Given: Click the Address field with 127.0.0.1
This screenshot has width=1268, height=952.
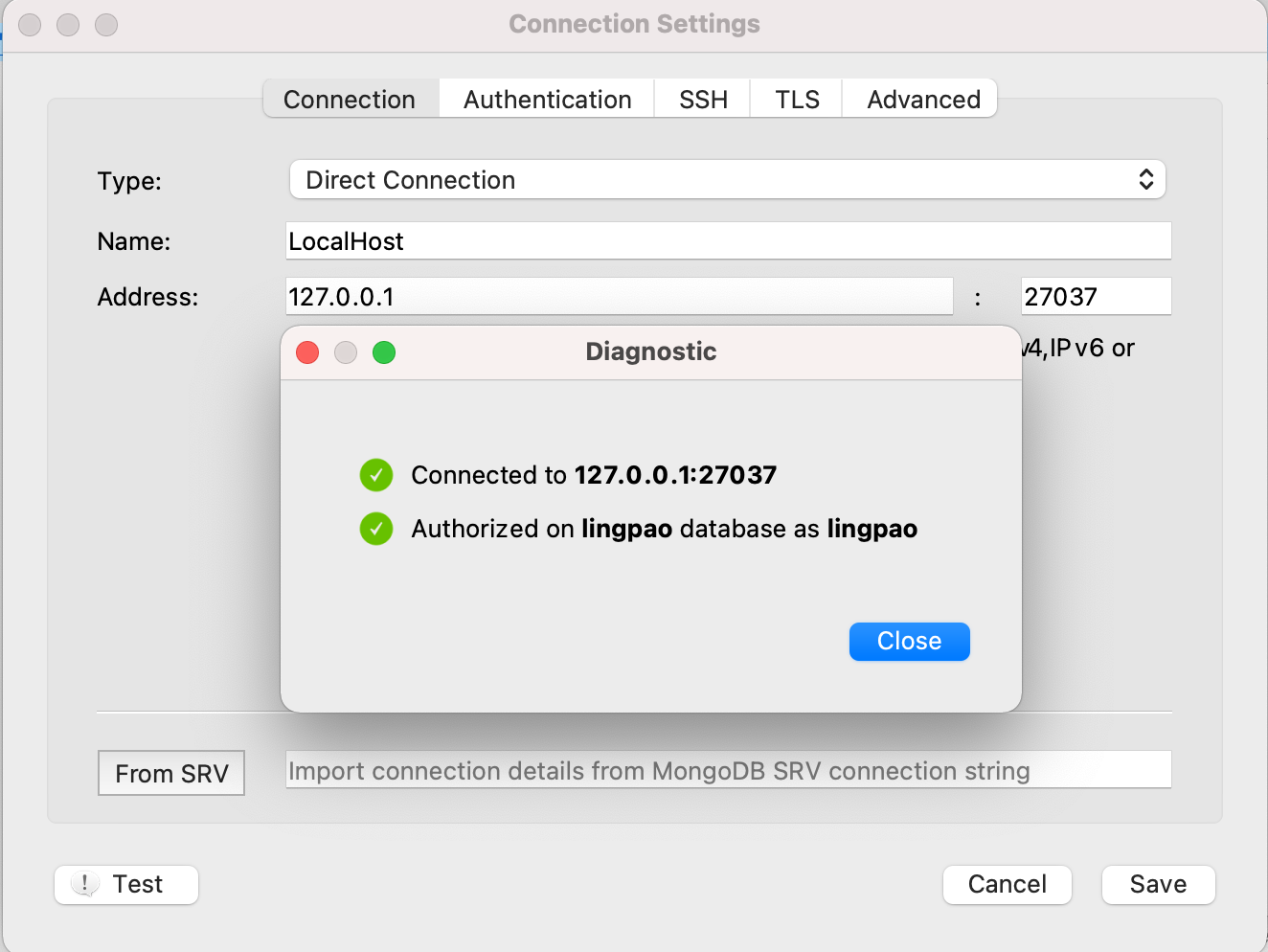Looking at the screenshot, I should pos(619,296).
